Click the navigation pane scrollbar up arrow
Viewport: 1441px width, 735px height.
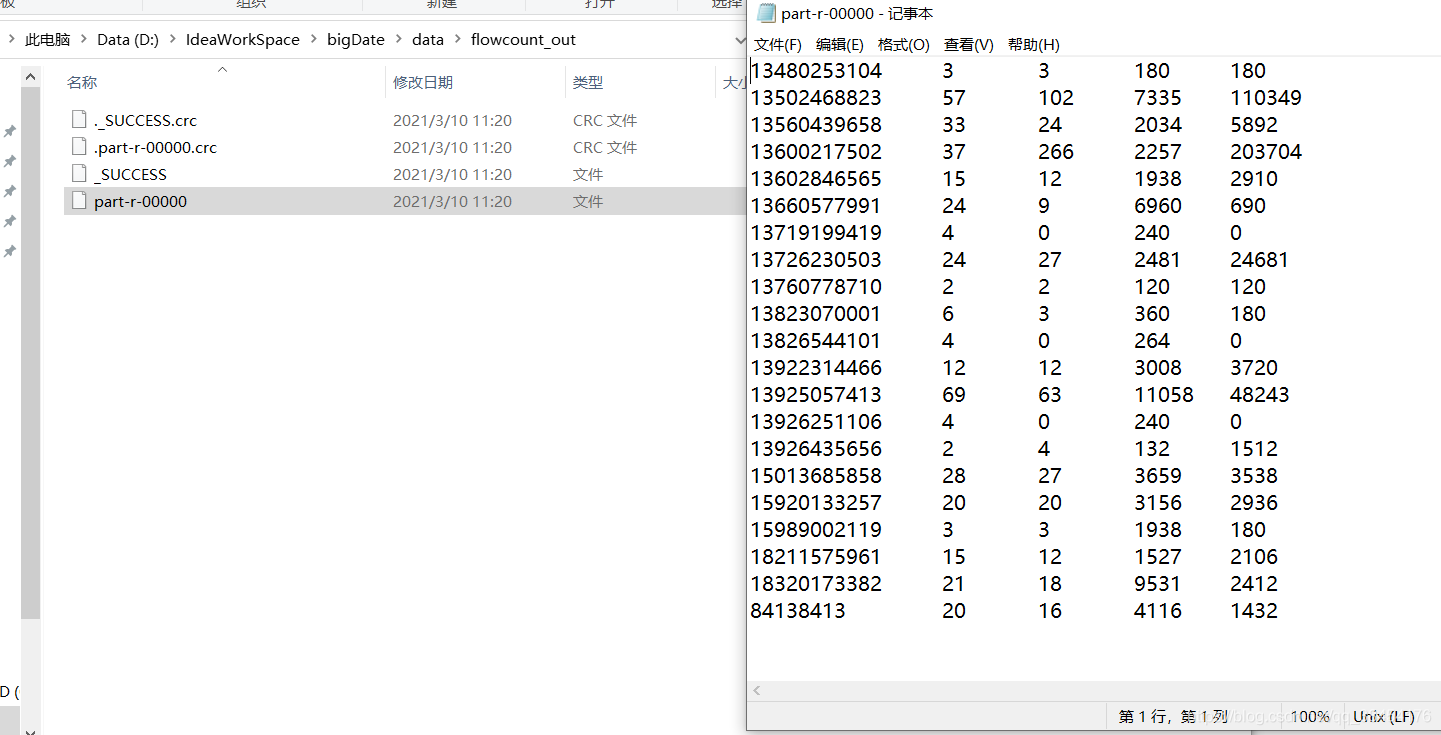click(31, 76)
